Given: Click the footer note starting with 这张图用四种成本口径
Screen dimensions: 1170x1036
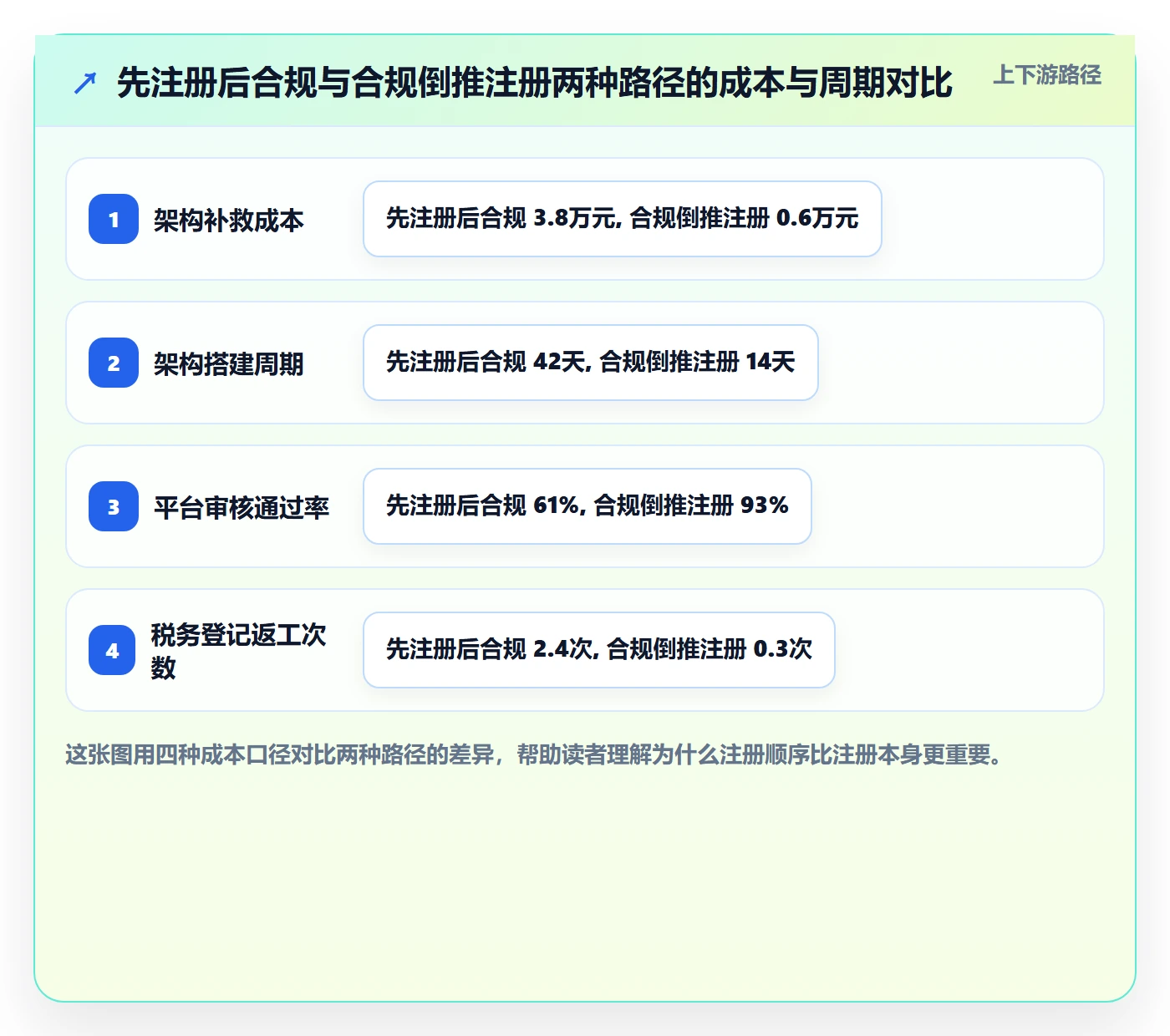Looking at the screenshot, I should point(535,754).
